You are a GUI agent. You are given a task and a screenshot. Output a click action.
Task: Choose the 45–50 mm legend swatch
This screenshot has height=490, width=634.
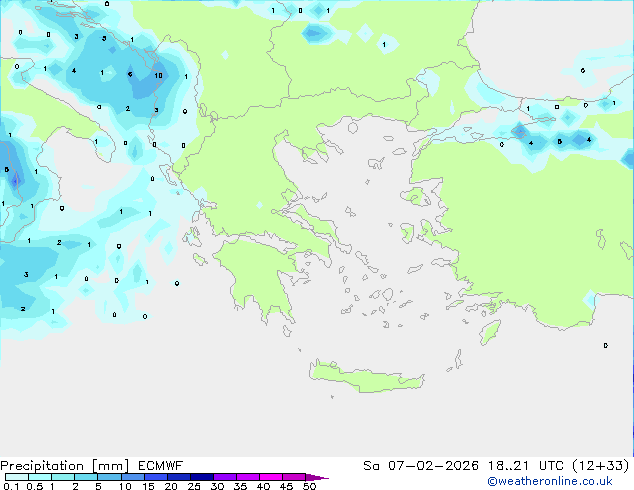coord(294,477)
